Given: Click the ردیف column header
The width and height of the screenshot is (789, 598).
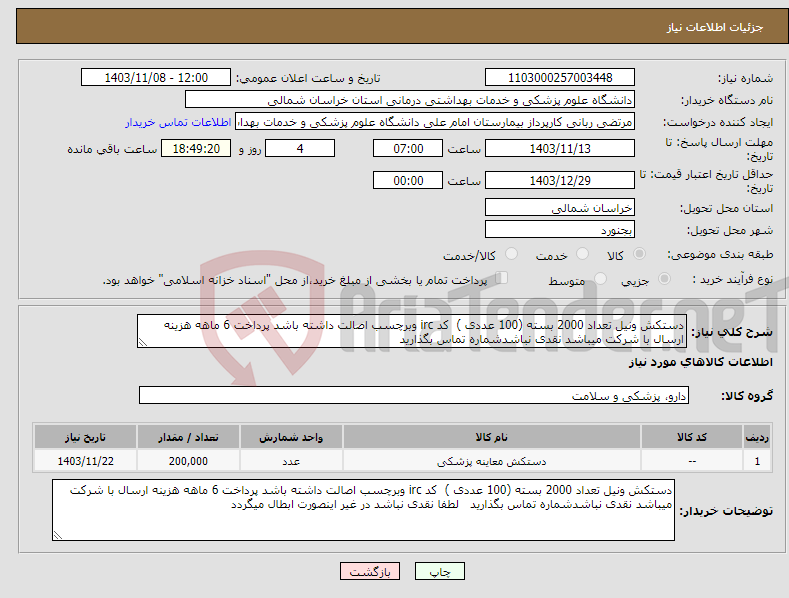Looking at the screenshot, I should point(757,437).
